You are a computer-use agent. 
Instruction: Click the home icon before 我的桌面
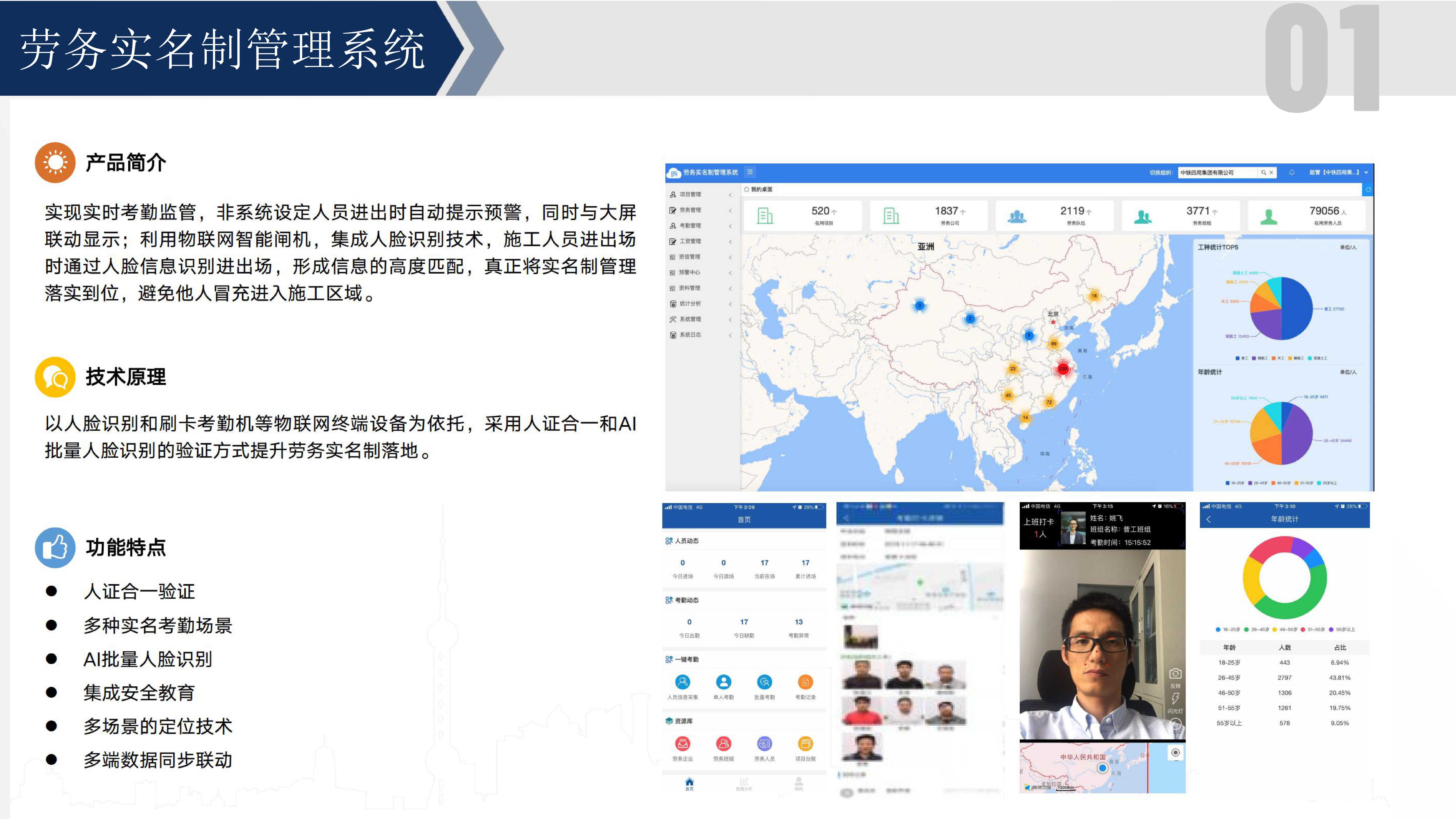click(x=747, y=189)
